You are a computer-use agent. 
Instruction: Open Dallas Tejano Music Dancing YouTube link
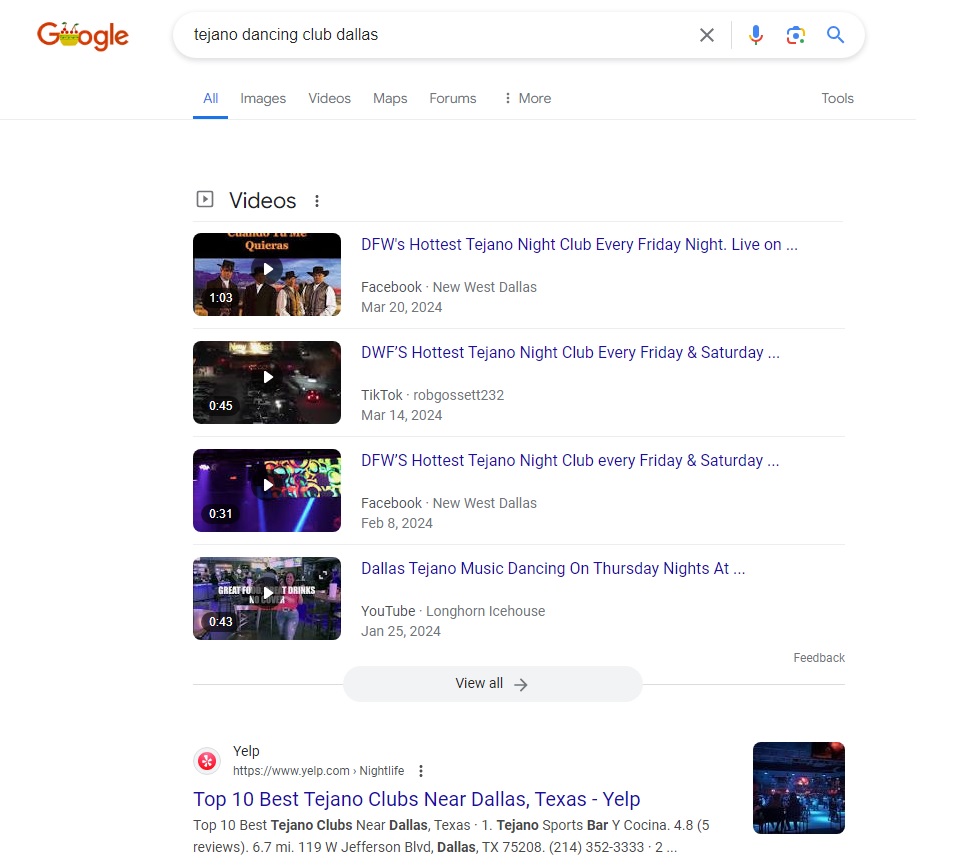click(x=552, y=568)
